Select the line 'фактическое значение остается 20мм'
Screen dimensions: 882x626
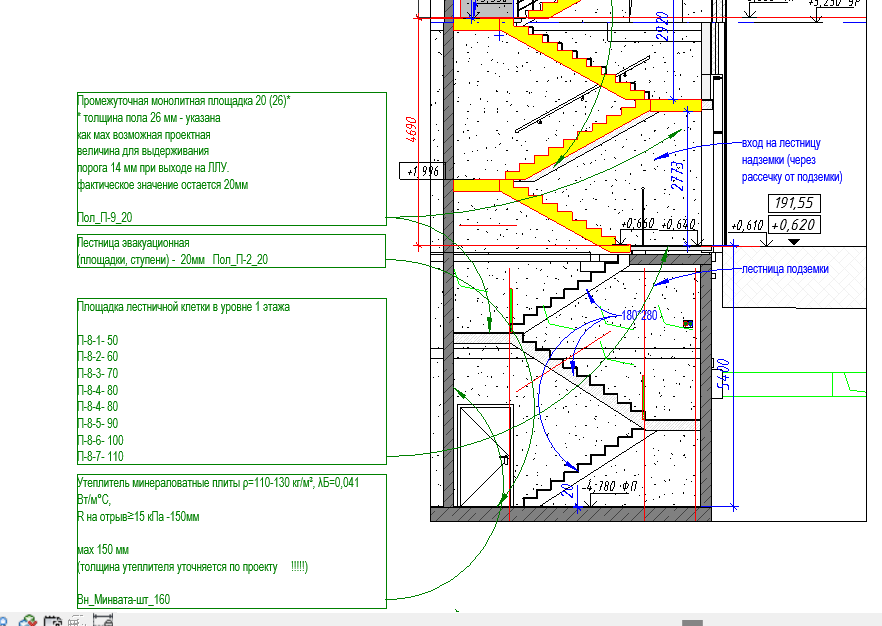(163, 185)
